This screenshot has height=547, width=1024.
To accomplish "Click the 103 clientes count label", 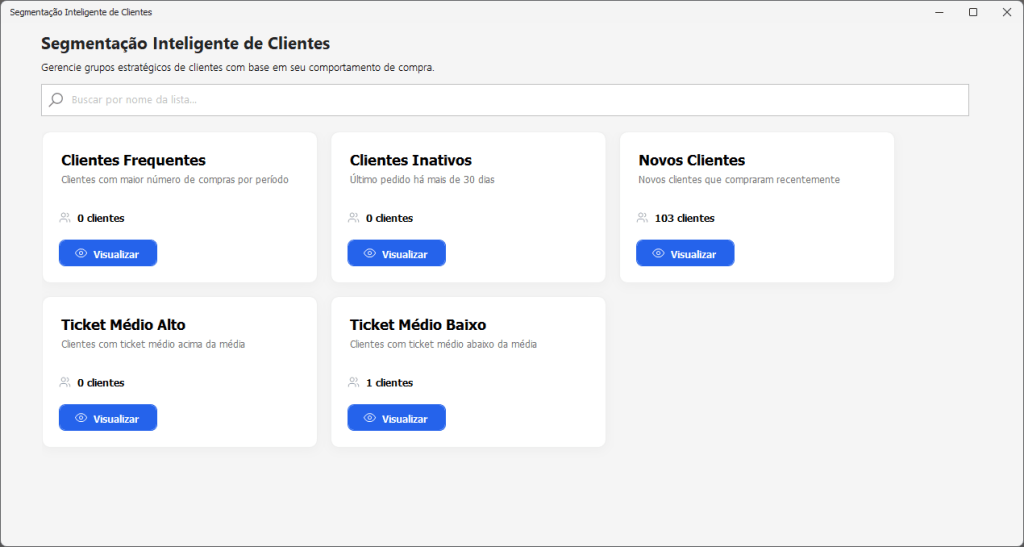I will [684, 218].
